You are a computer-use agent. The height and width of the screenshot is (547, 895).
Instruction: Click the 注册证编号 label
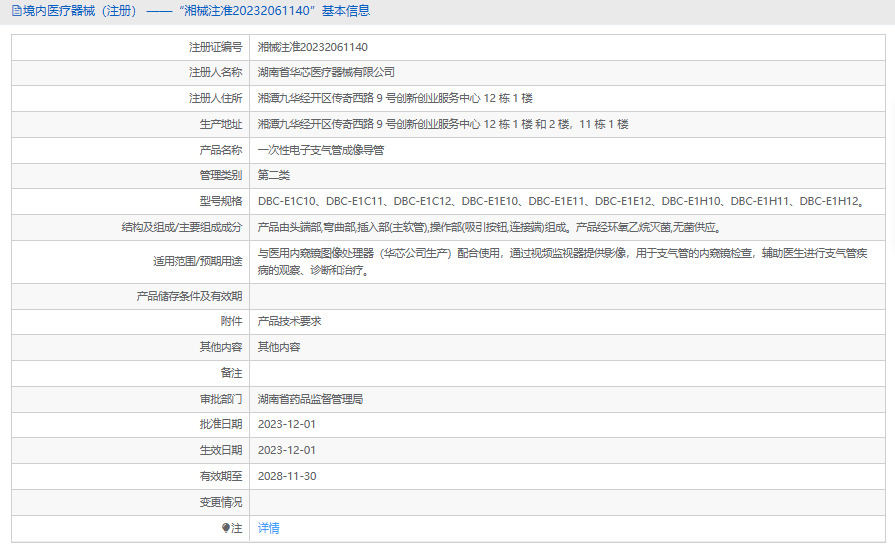[x=216, y=47]
